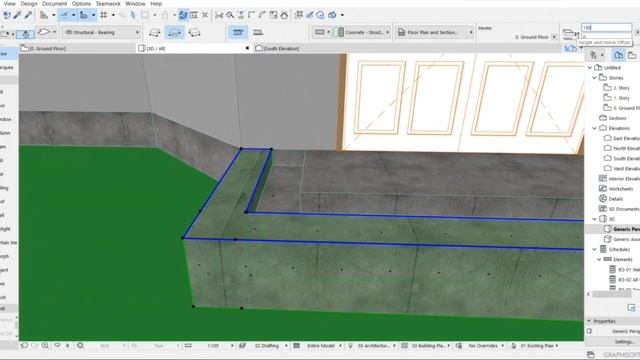Open the Document menu

(x=54, y=4)
